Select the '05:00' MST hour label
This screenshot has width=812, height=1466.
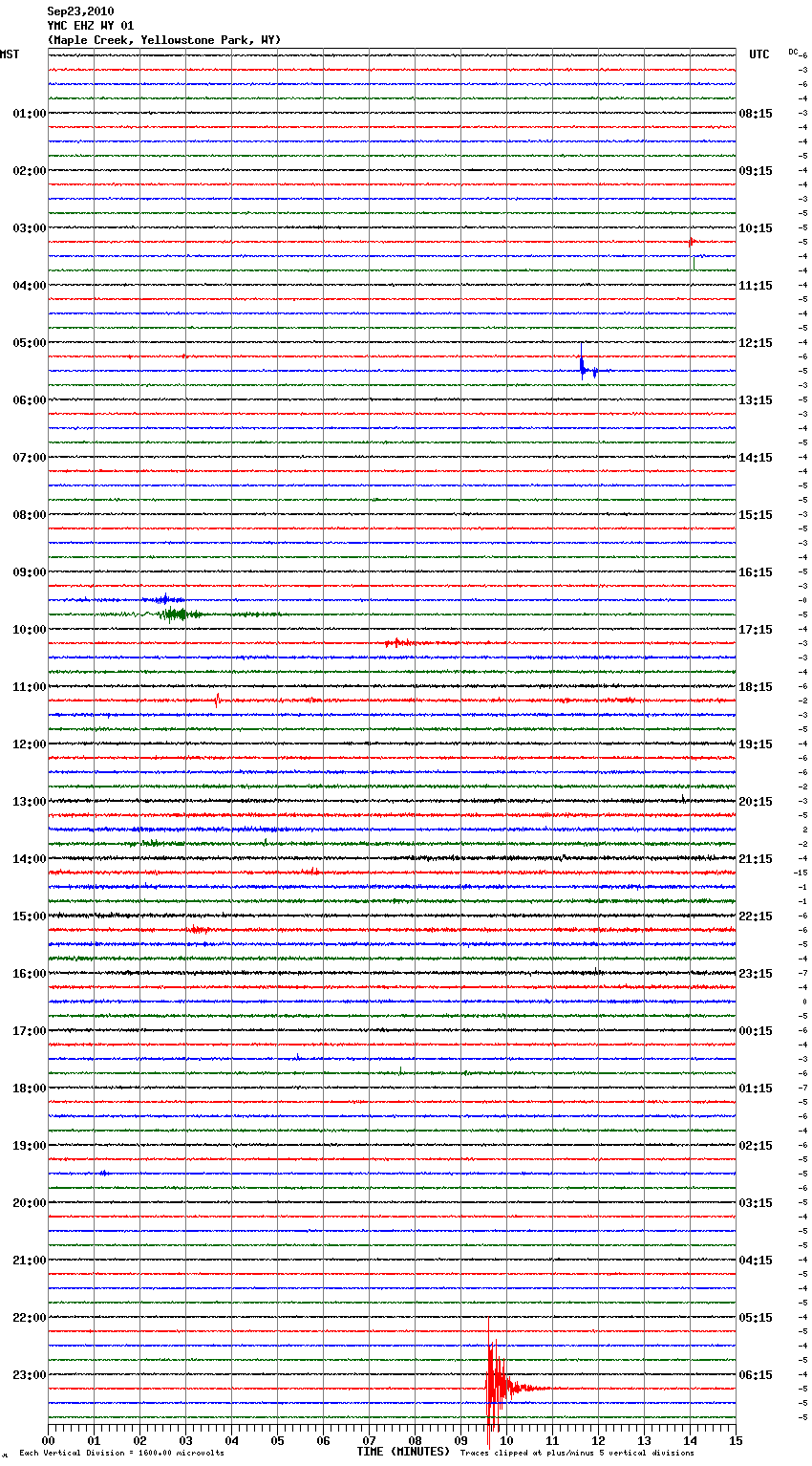click(x=30, y=343)
